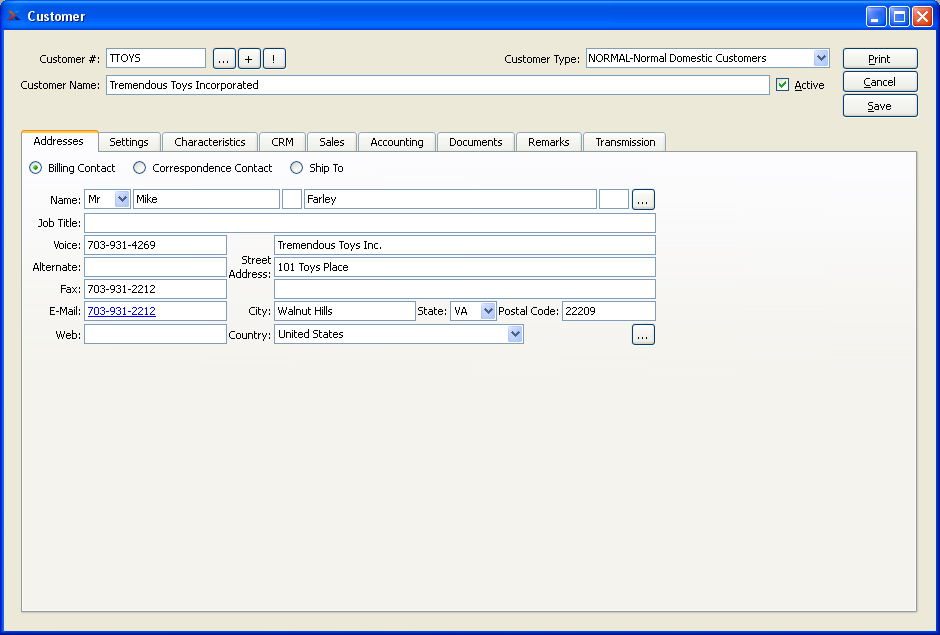Click the Alternate phone field
940x635 pixels.
[155, 267]
